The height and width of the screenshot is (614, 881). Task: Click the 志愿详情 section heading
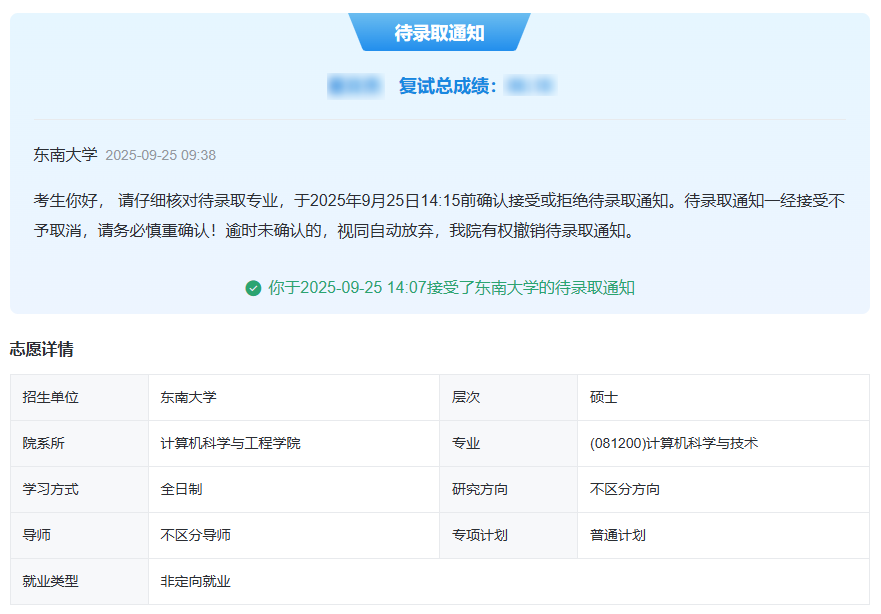pos(41,349)
